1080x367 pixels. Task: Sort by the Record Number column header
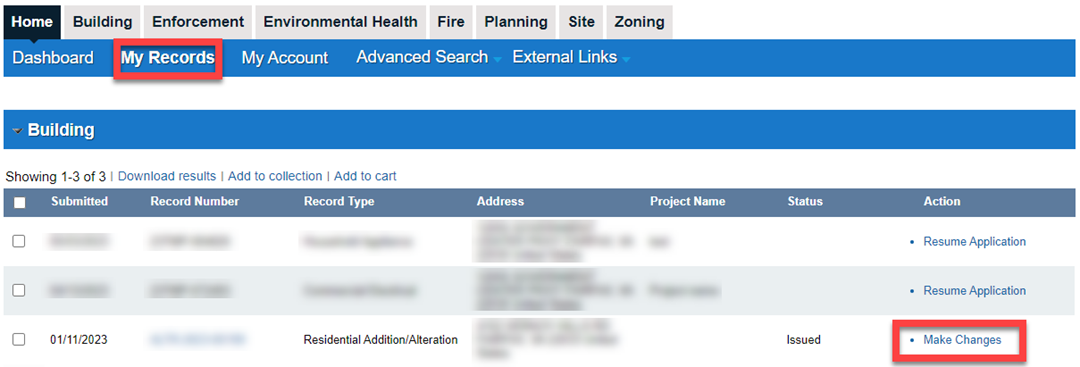[195, 202]
